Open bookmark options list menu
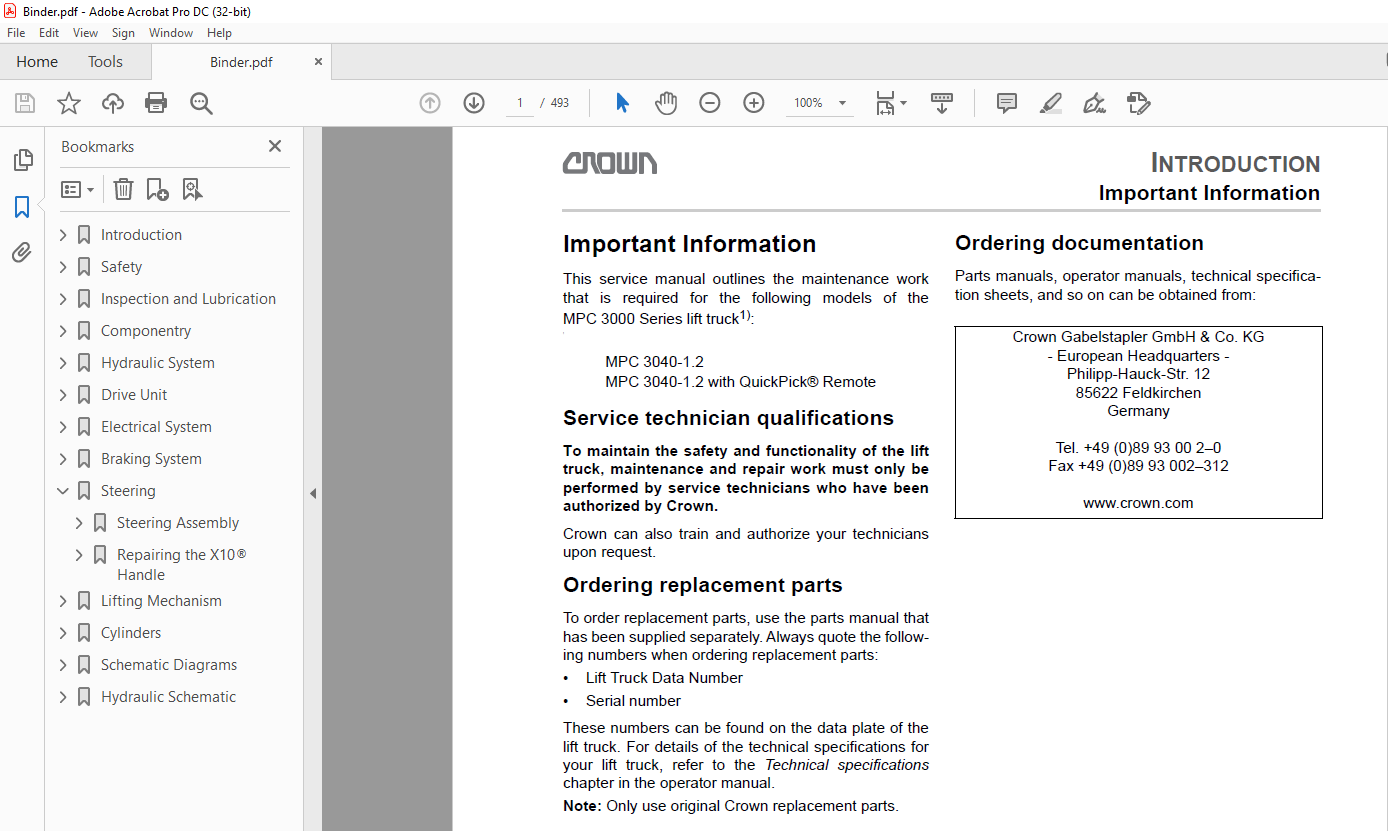This screenshot has width=1388, height=831. [78, 189]
